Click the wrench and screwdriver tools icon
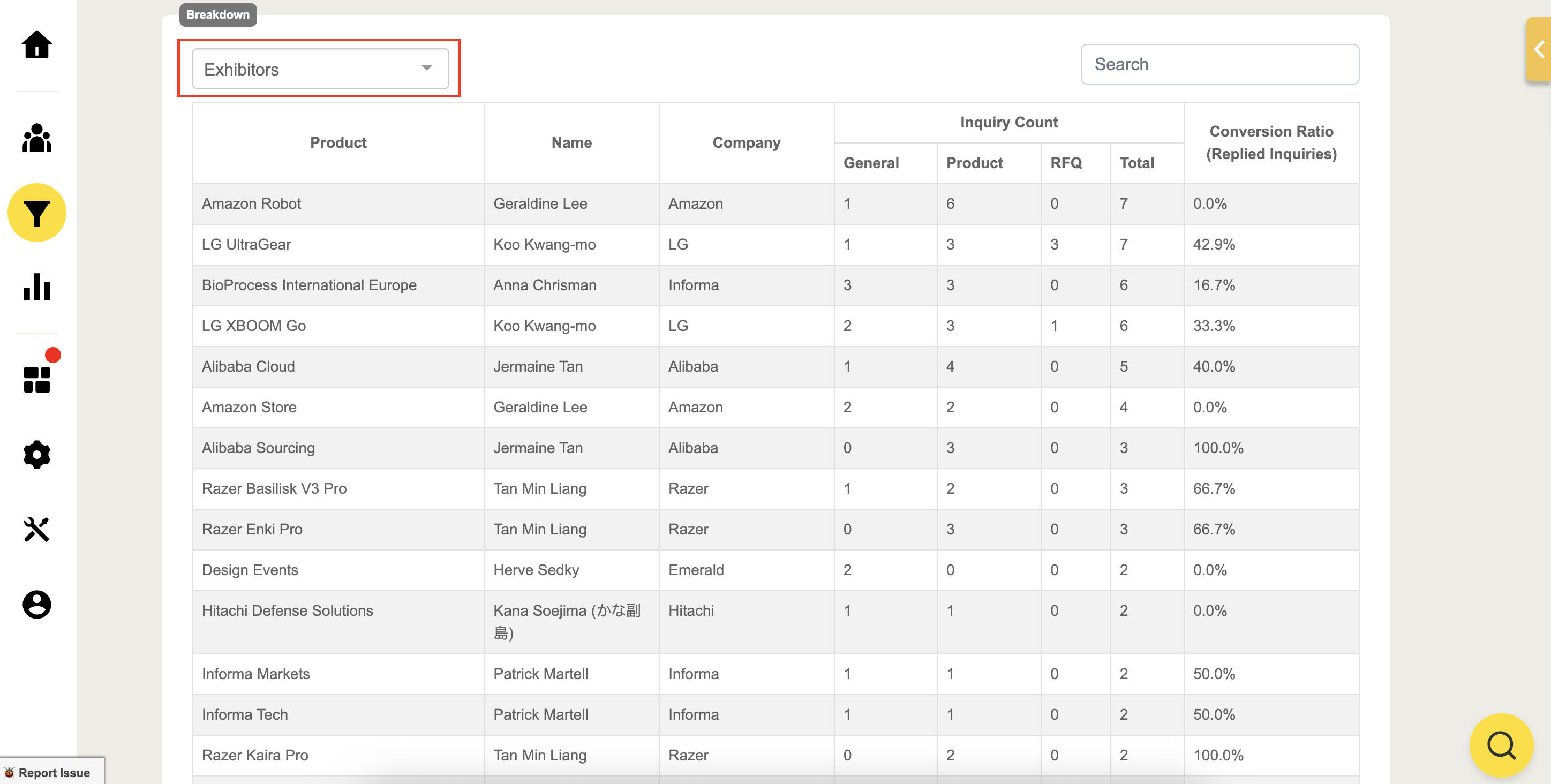This screenshot has height=784, width=1551. (37, 529)
